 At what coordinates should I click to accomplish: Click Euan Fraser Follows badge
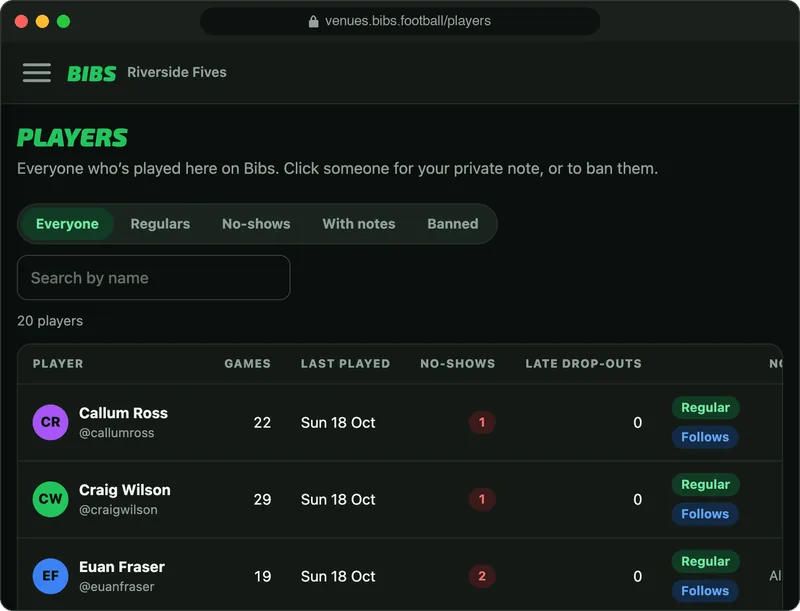(x=705, y=591)
